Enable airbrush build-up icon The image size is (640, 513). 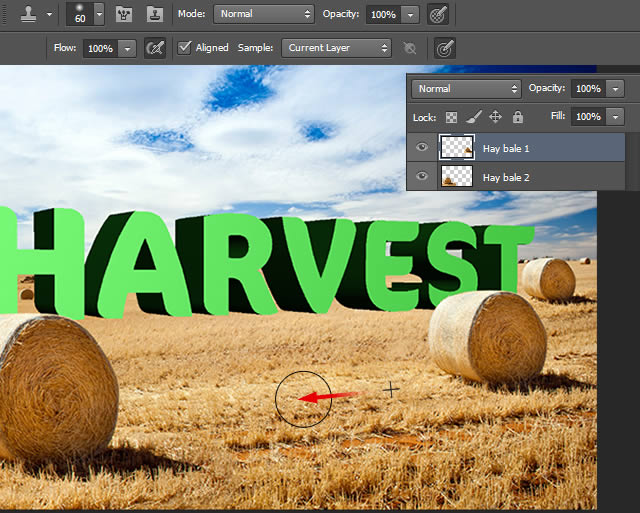[x=156, y=48]
